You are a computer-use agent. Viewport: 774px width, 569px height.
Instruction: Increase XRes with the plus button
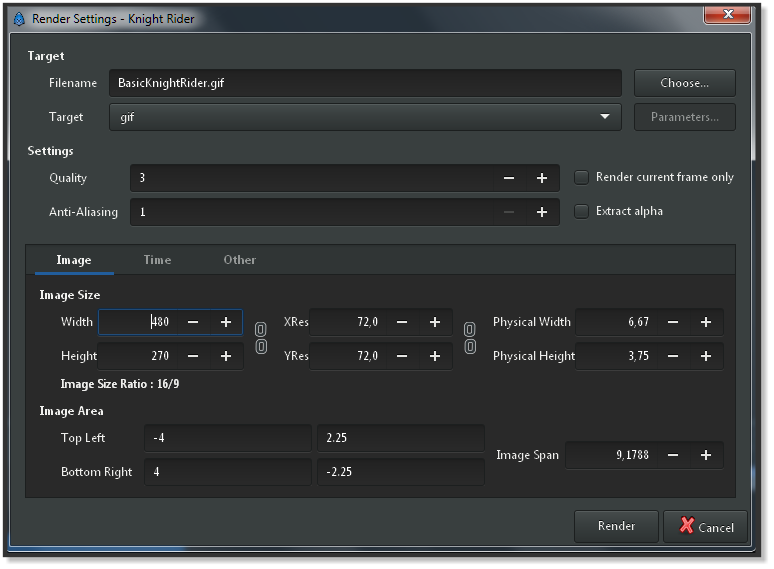(435, 322)
